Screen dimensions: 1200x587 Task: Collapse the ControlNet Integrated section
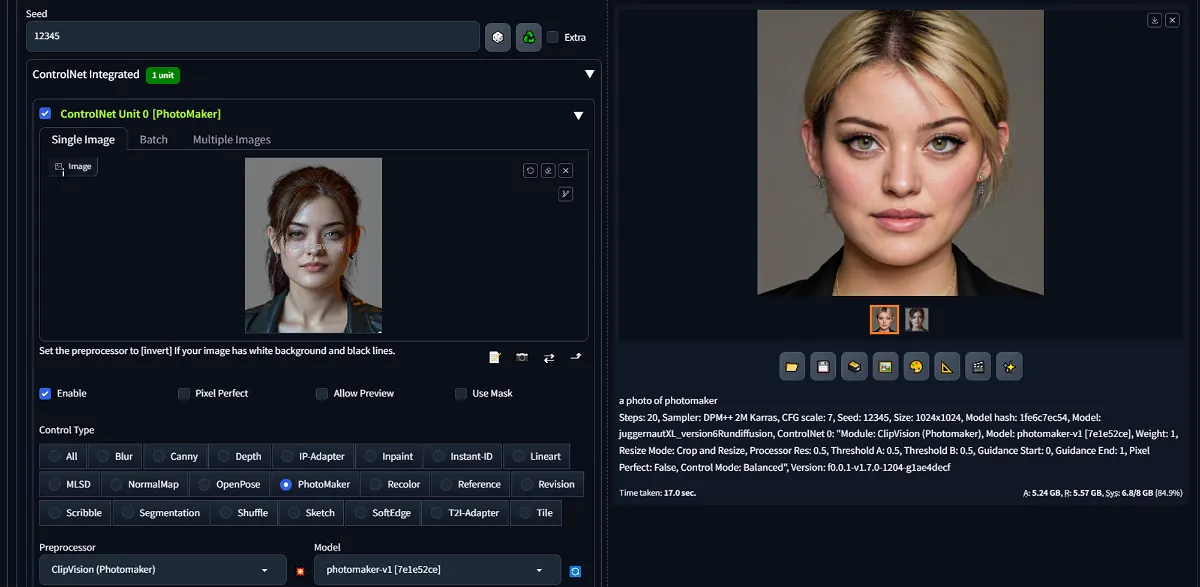[589, 73]
